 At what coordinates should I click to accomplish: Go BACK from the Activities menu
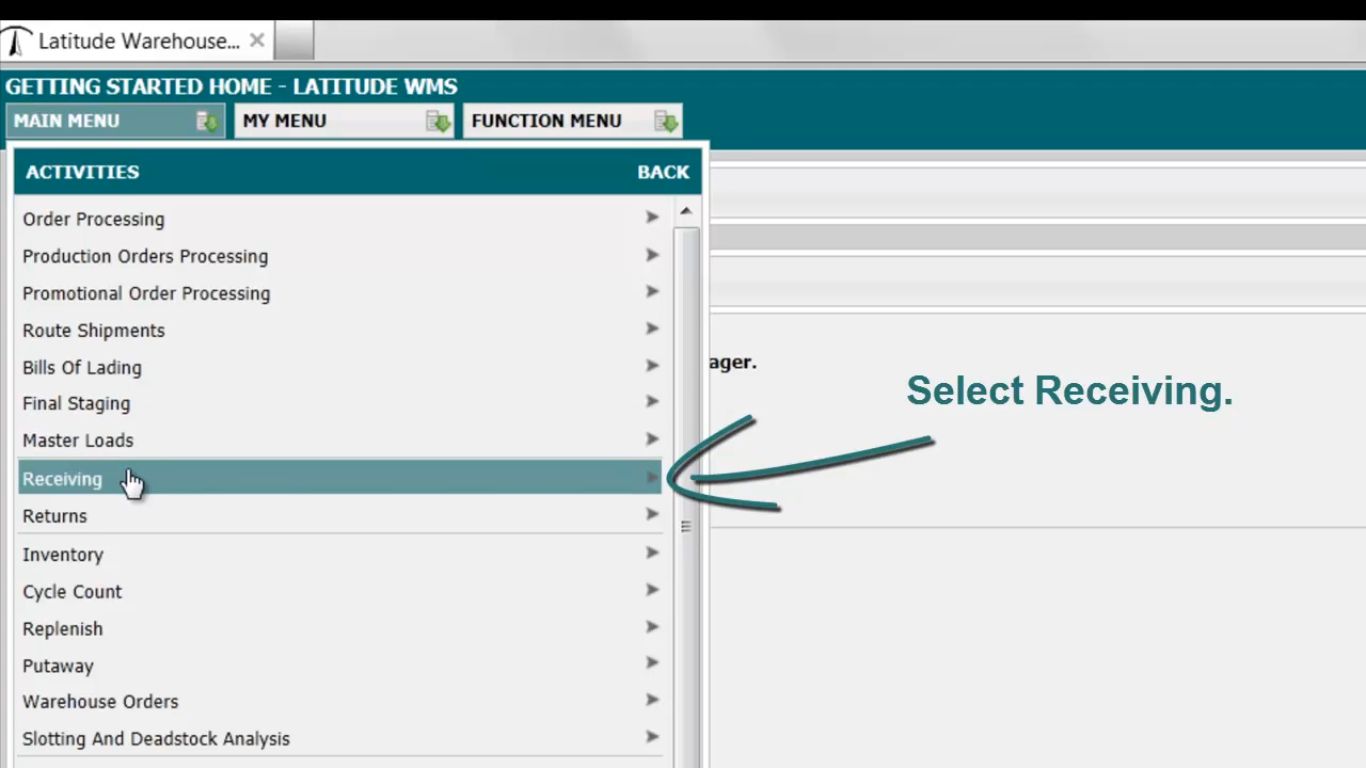pyautogui.click(x=663, y=172)
